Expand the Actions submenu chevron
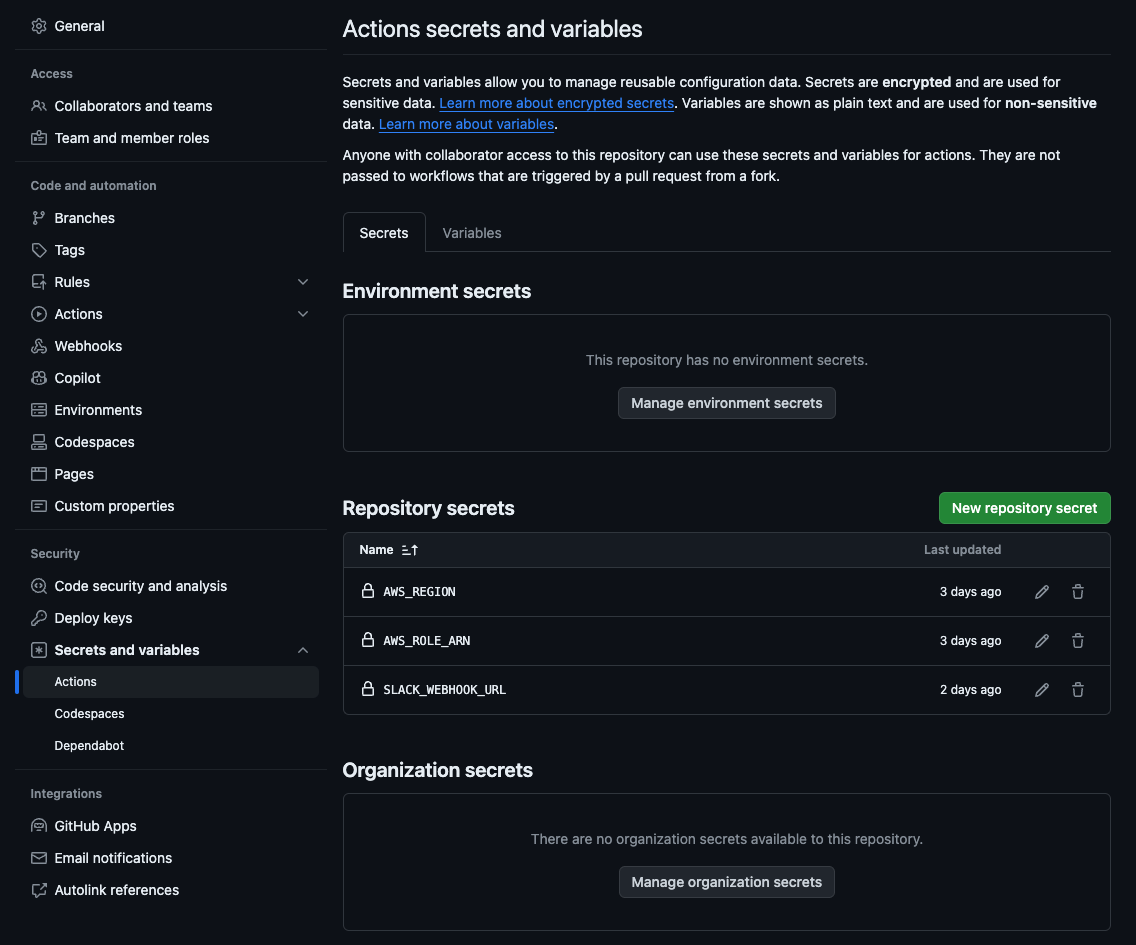This screenshot has height=945, width=1136. (303, 314)
